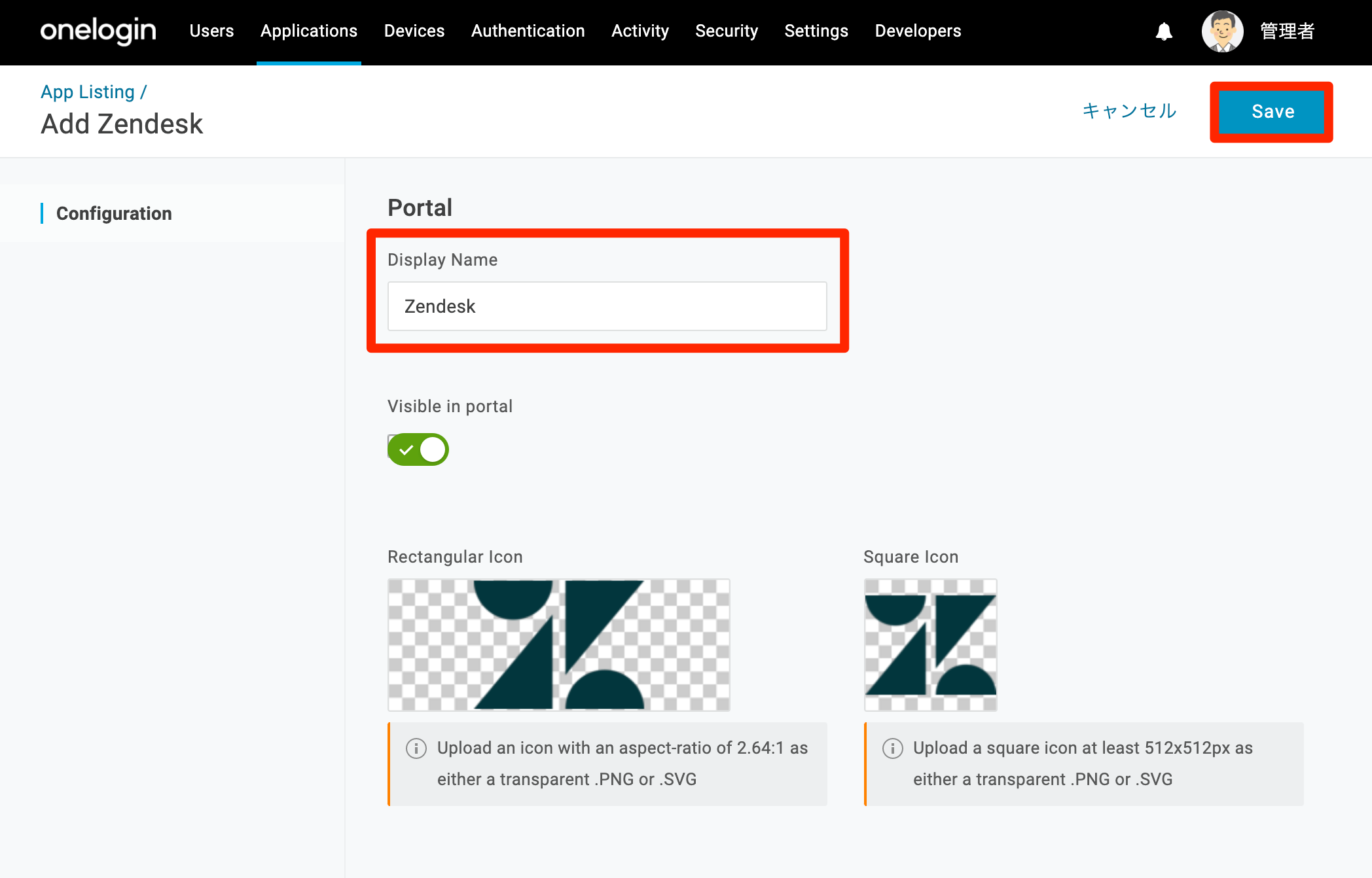Screen dimensions: 1372x878
Task: Click the キャンセル cancel link
Action: click(x=1130, y=111)
